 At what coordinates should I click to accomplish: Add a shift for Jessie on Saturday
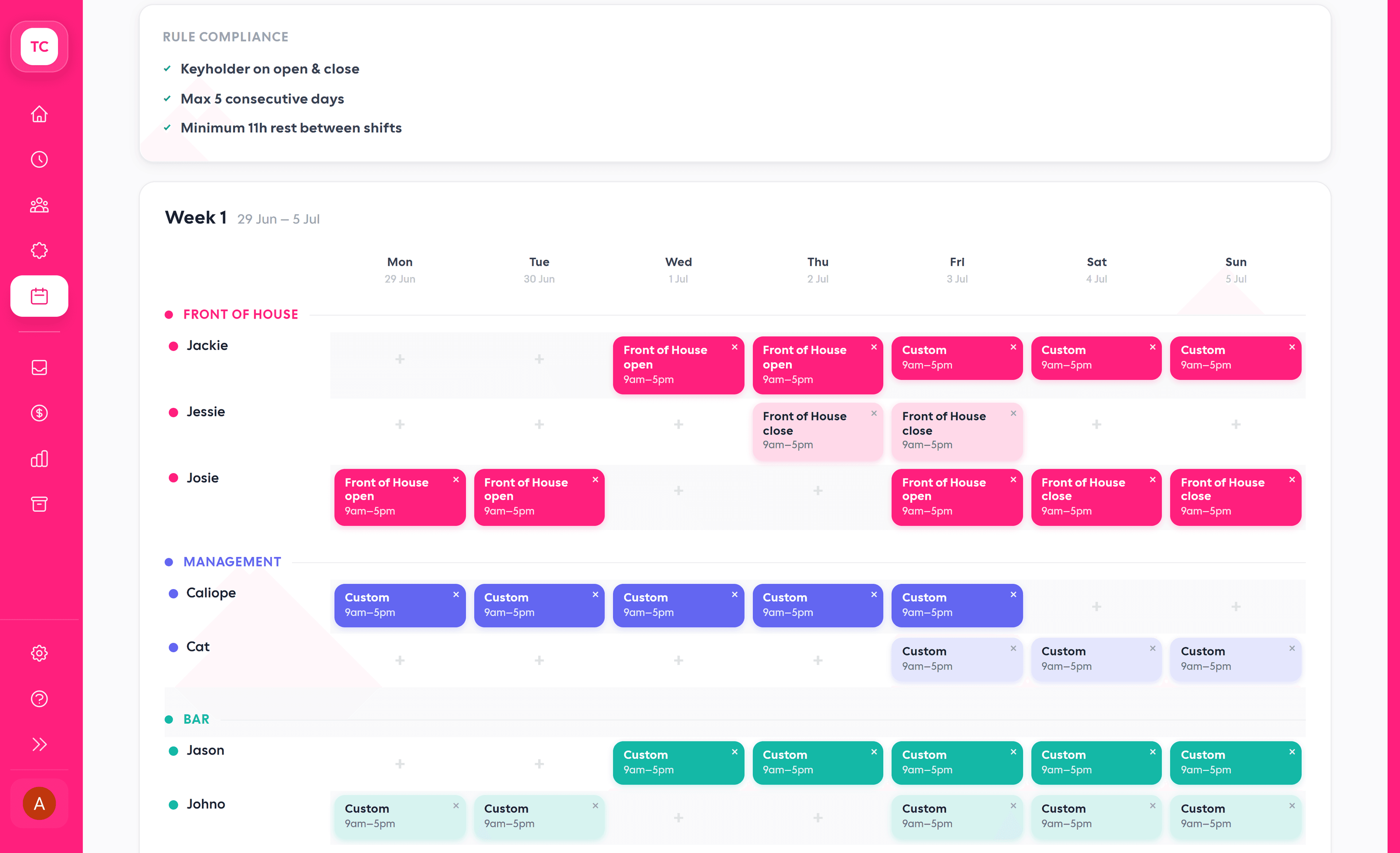point(1097,424)
